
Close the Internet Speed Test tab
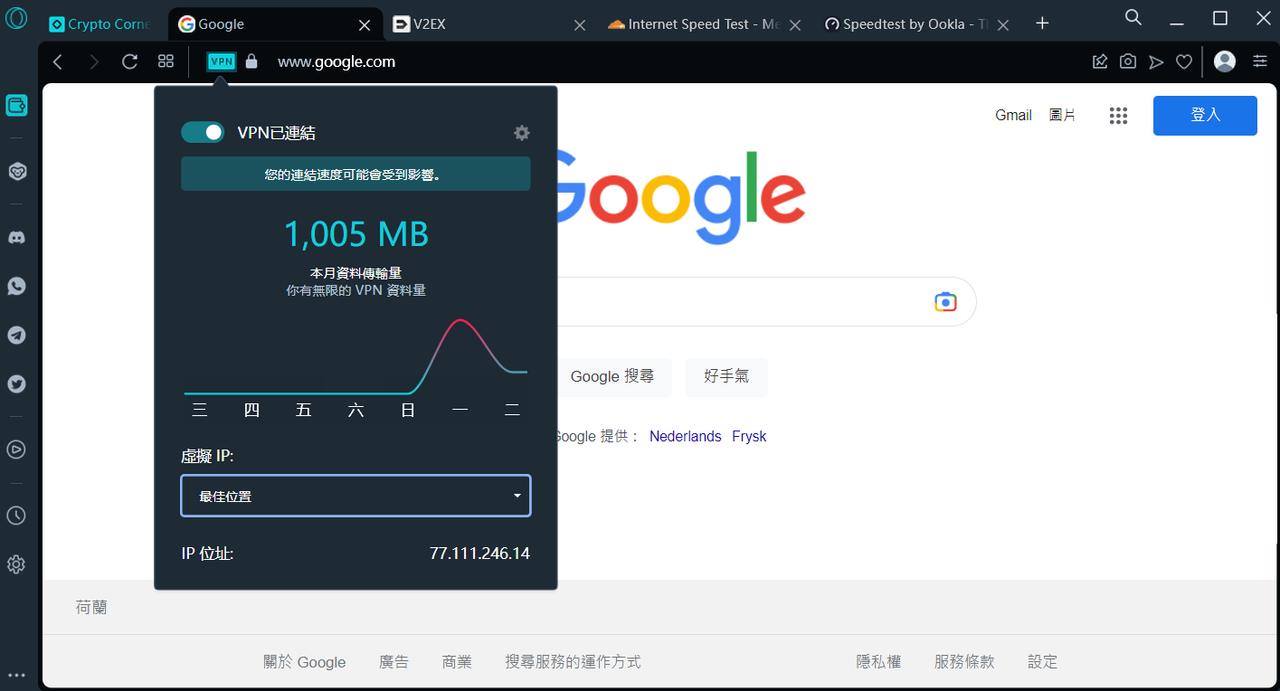coord(795,25)
